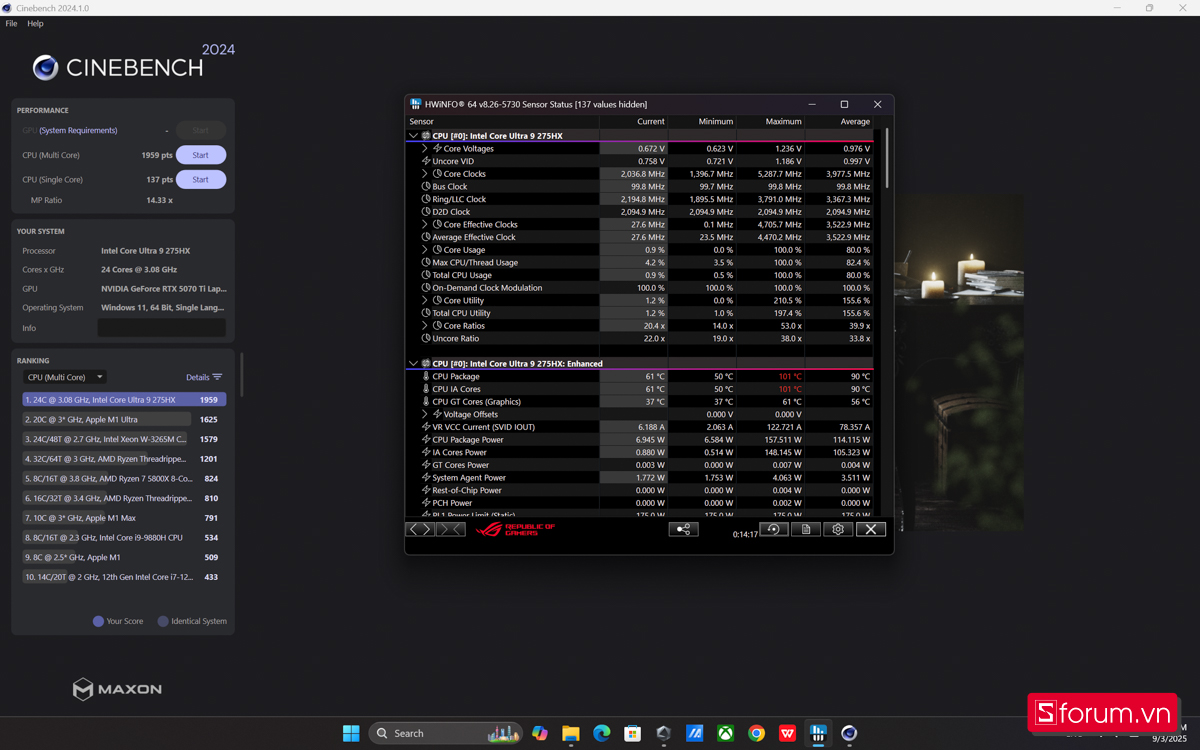The width and height of the screenshot is (1200, 750).
Task: Click the Republic of Gamers logo
Action: tap(515, 529)
